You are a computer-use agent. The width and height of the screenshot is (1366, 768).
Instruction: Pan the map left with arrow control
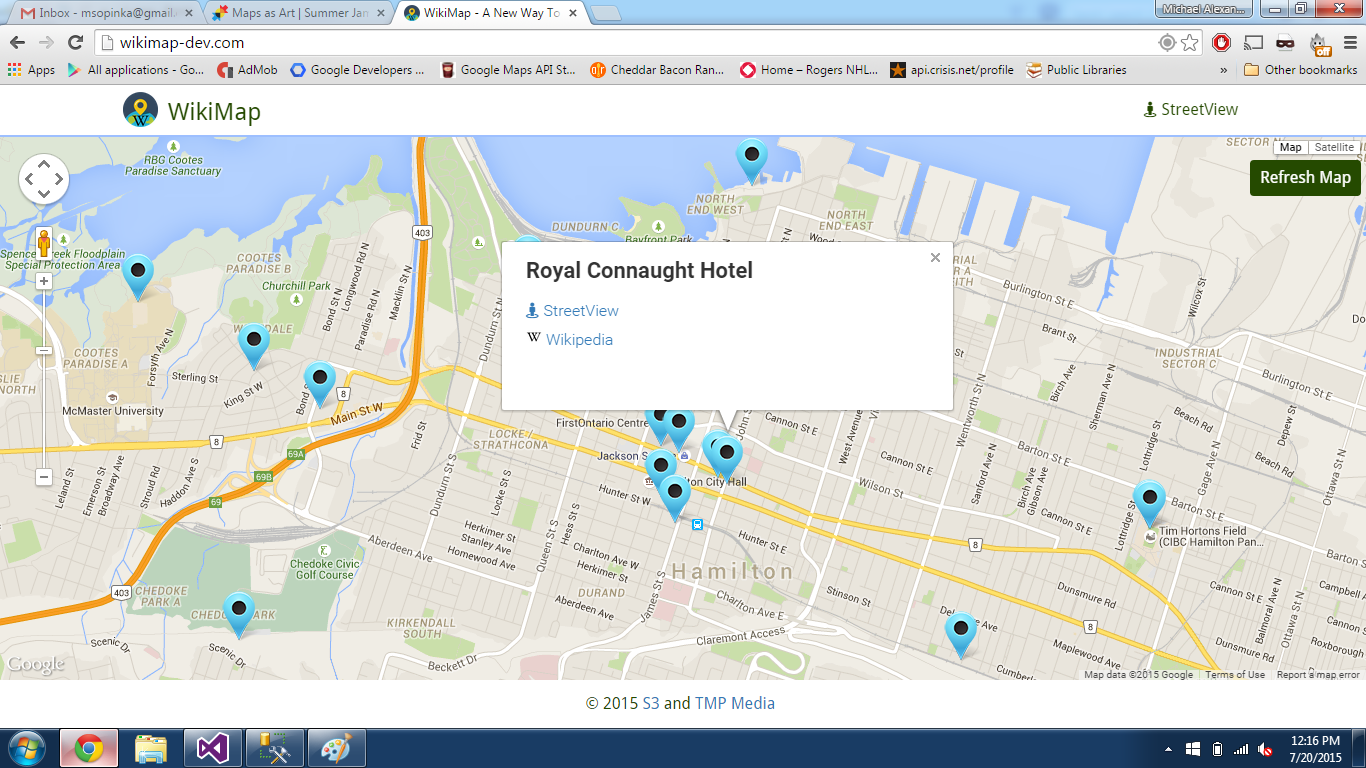29,180
